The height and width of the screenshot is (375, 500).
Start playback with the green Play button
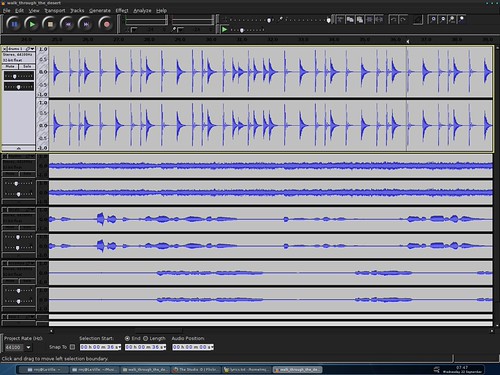click(x=32, y=24)
